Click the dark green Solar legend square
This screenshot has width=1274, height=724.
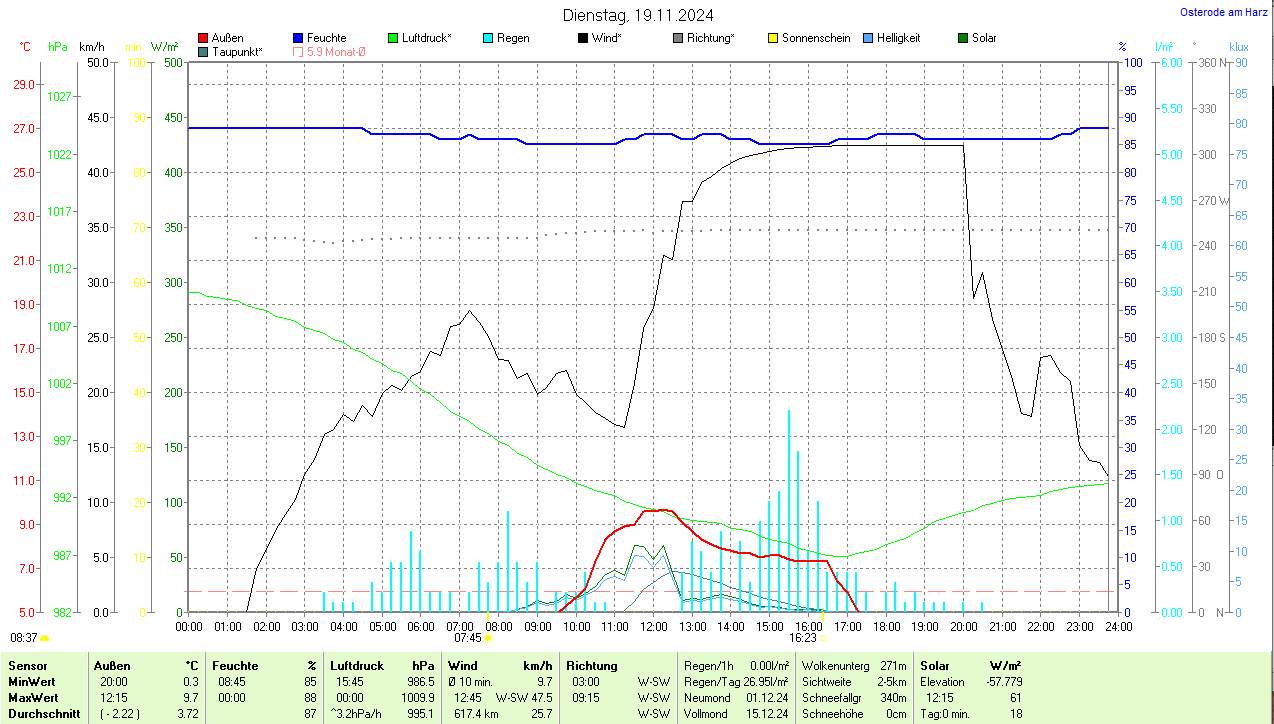963,38
